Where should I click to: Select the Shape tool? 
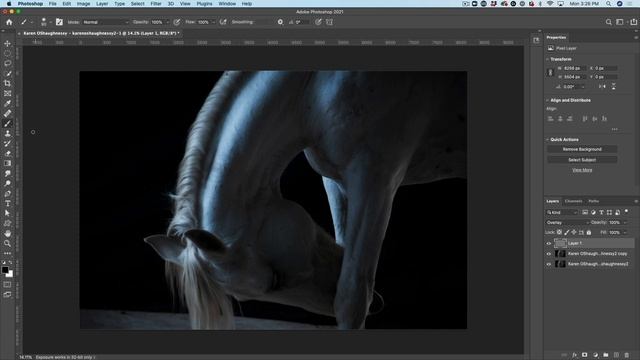(x=7, y=223)
